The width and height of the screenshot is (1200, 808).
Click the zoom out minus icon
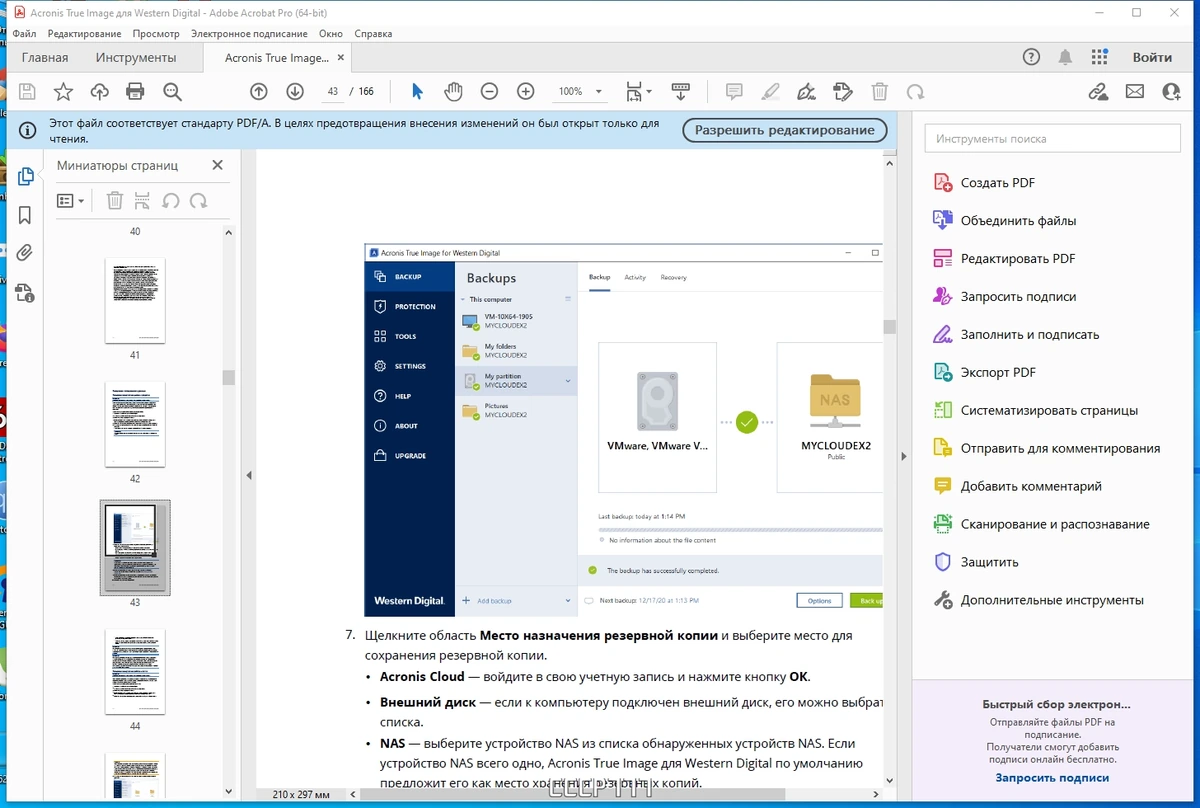coord(489,92)
